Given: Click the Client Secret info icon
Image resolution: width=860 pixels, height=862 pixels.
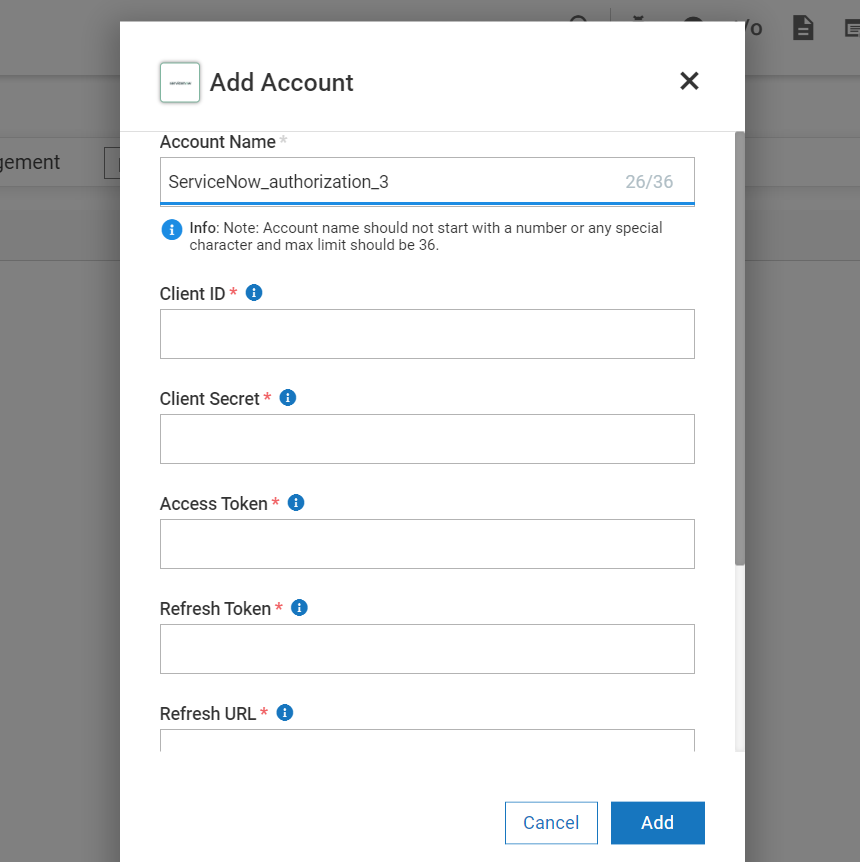Looking at the screenshot, I should 287,397.
